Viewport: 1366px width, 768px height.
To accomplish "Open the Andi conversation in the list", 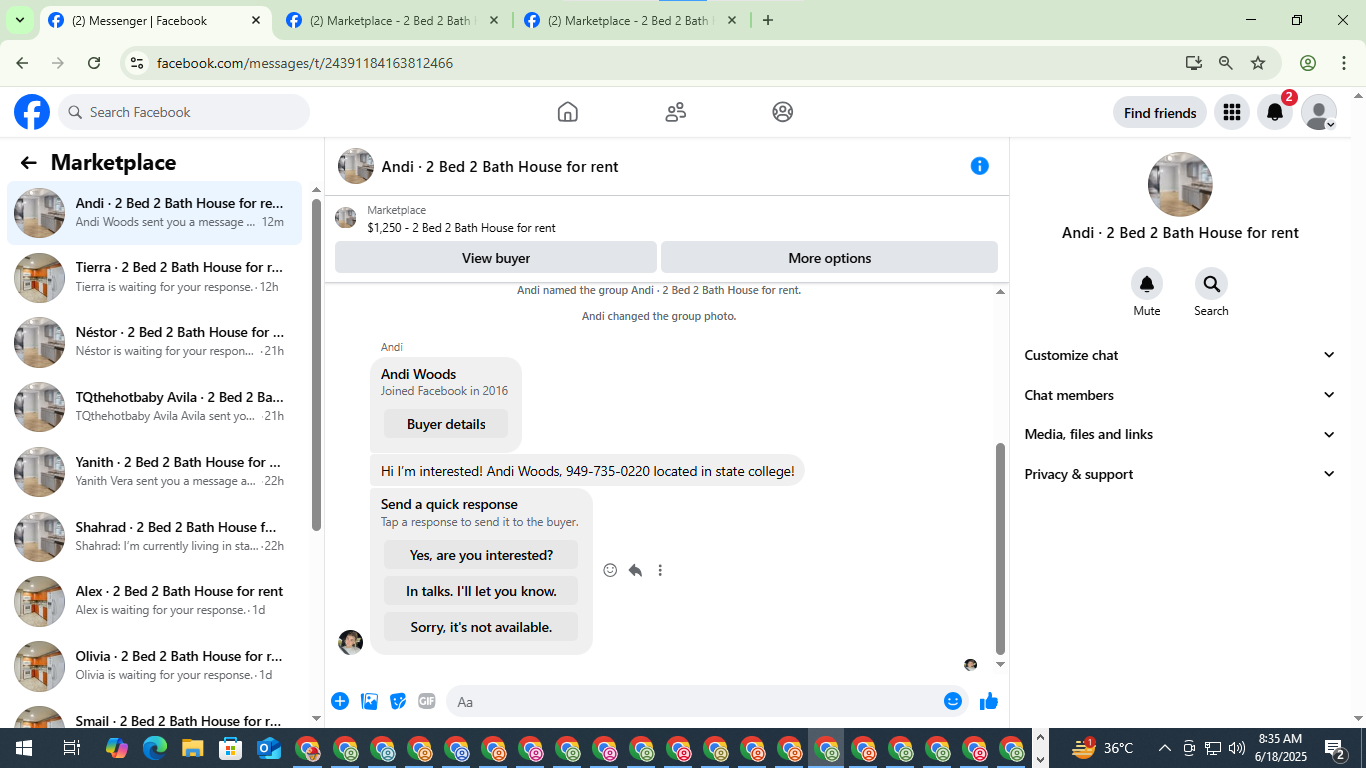I will coord(154,212).
